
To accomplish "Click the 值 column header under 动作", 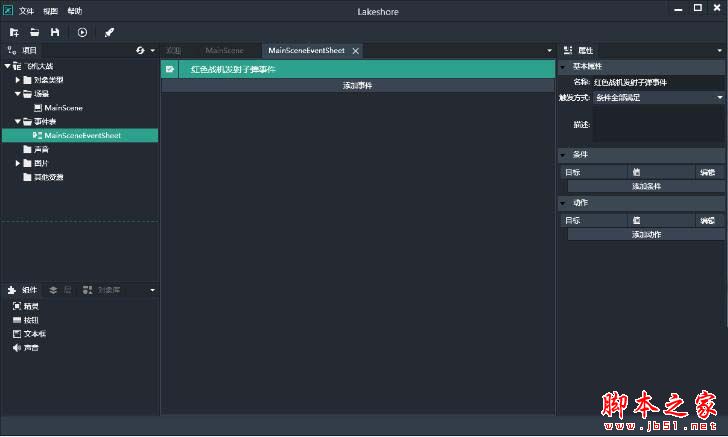I will 661,221.
